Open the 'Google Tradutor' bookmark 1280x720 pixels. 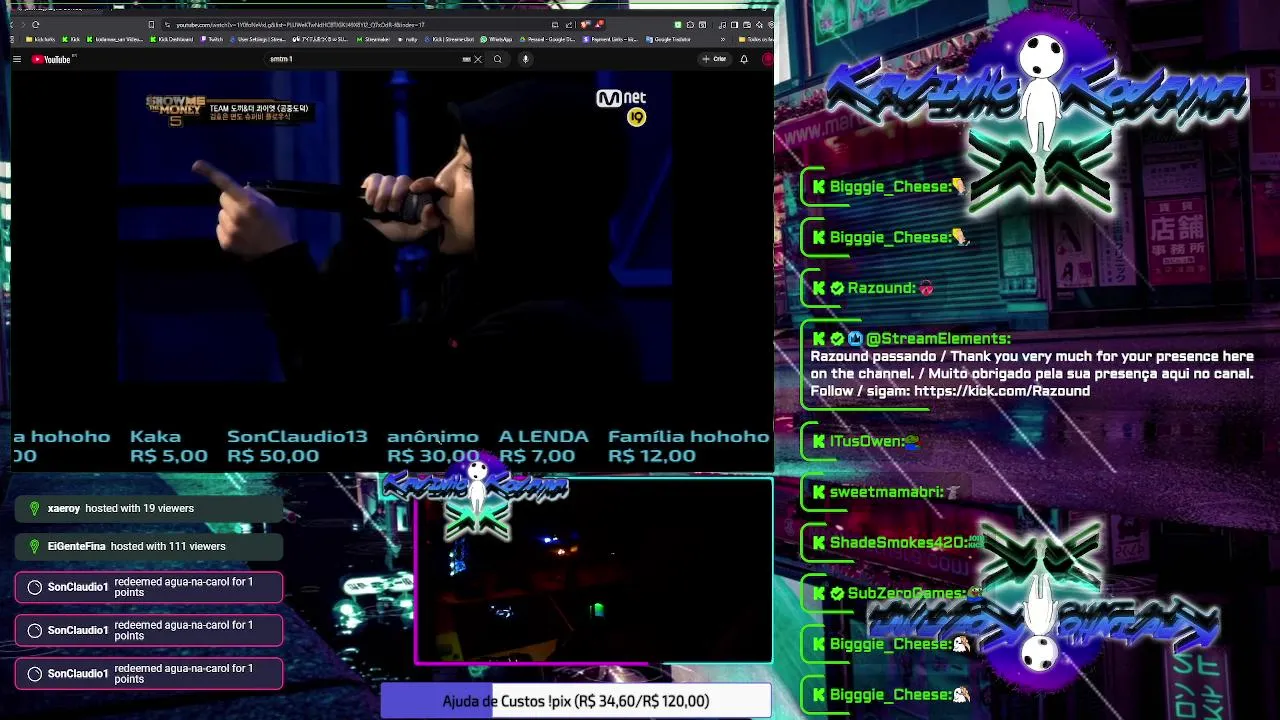(x=669, y=40)
